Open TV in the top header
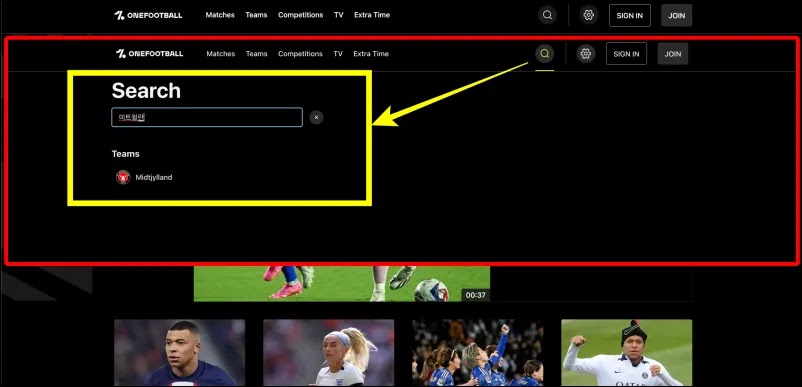The image size is (802, 387). pyautogui.click(x=339, y=15)
